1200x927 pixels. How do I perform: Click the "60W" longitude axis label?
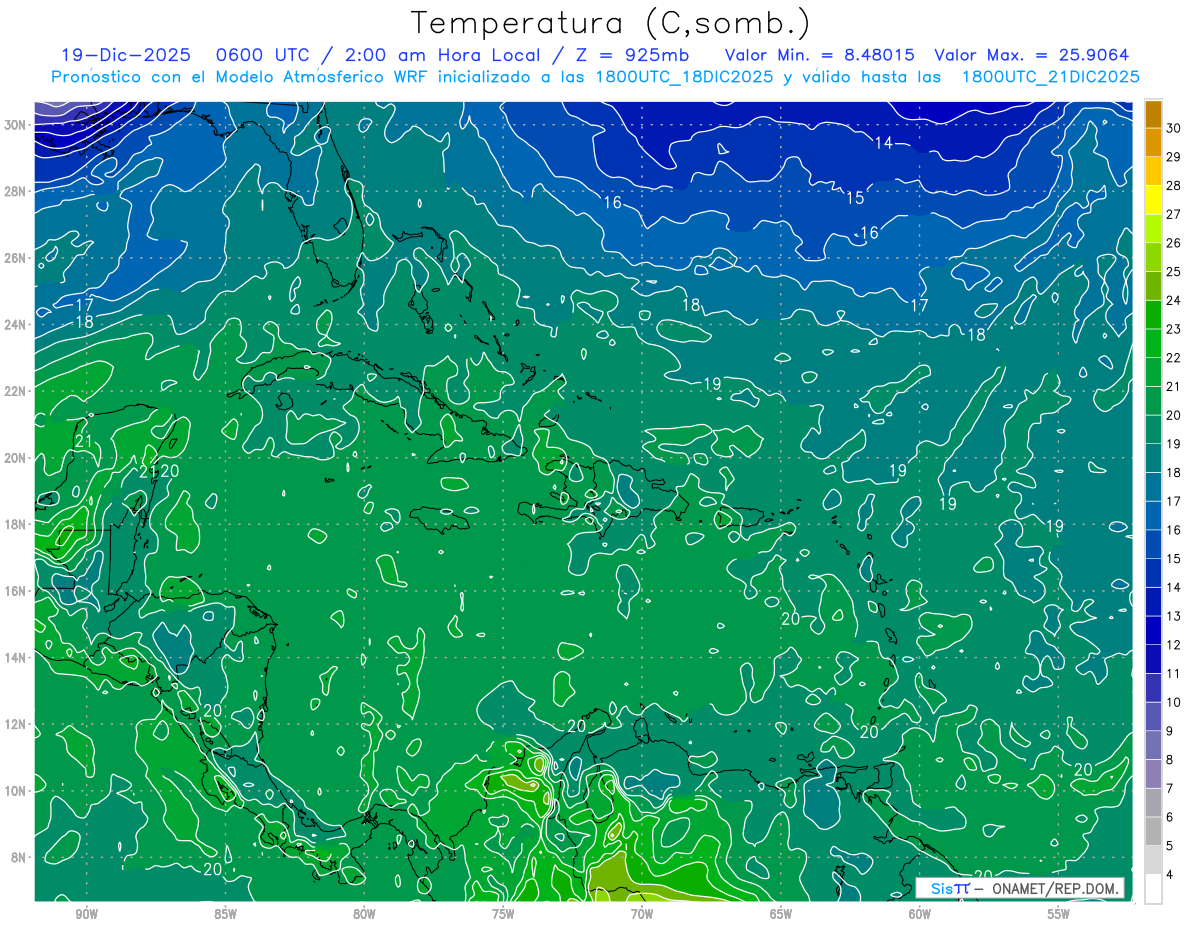920,914
